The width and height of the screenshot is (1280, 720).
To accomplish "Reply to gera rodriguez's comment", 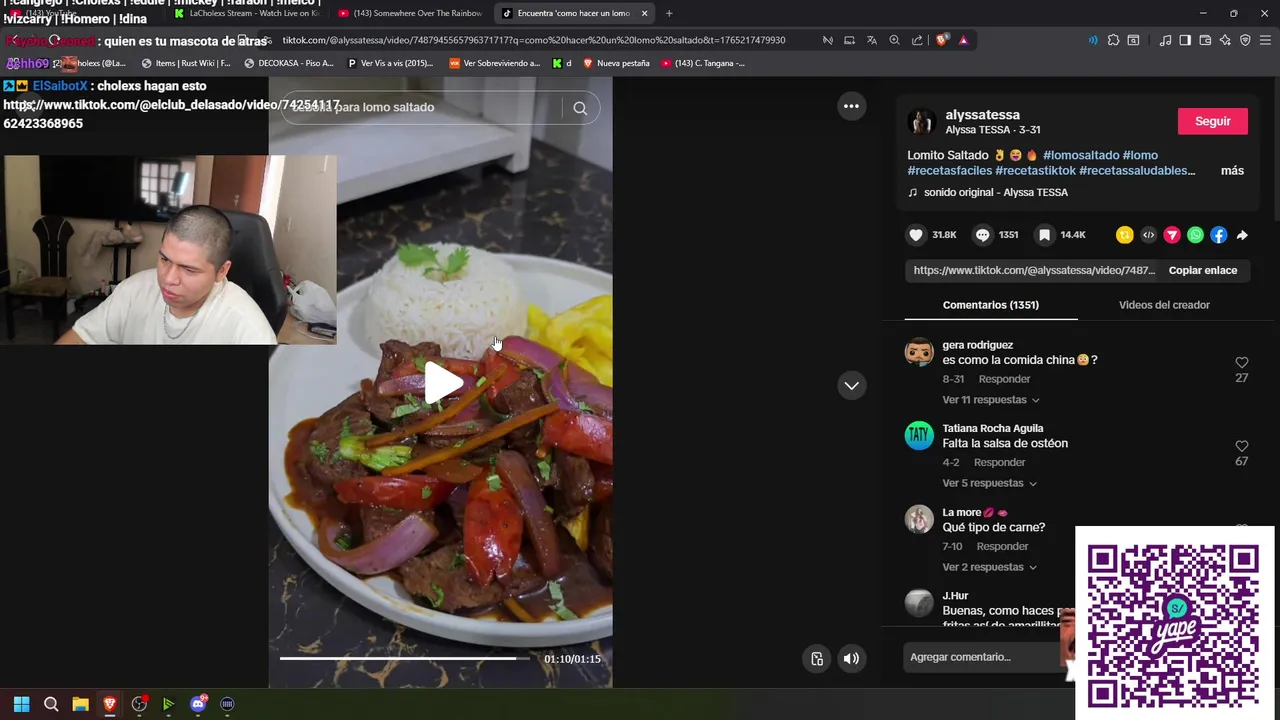I will (1004, 379).
